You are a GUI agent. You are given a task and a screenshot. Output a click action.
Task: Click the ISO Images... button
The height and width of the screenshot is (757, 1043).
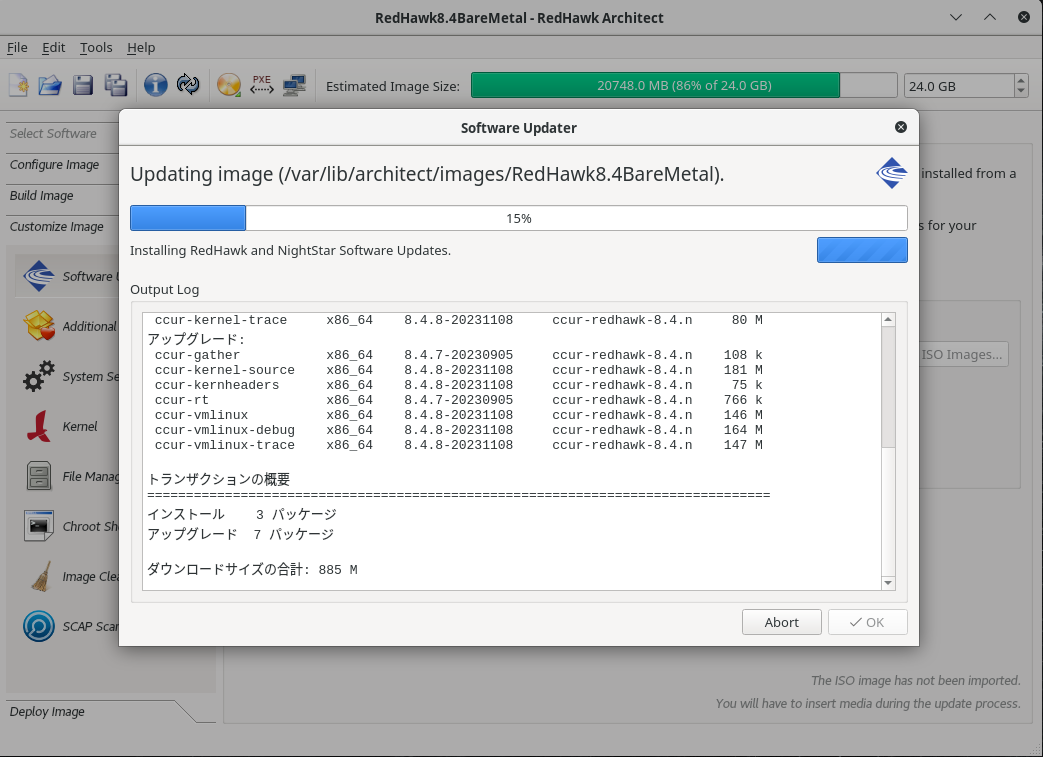(x=964, y=355)
